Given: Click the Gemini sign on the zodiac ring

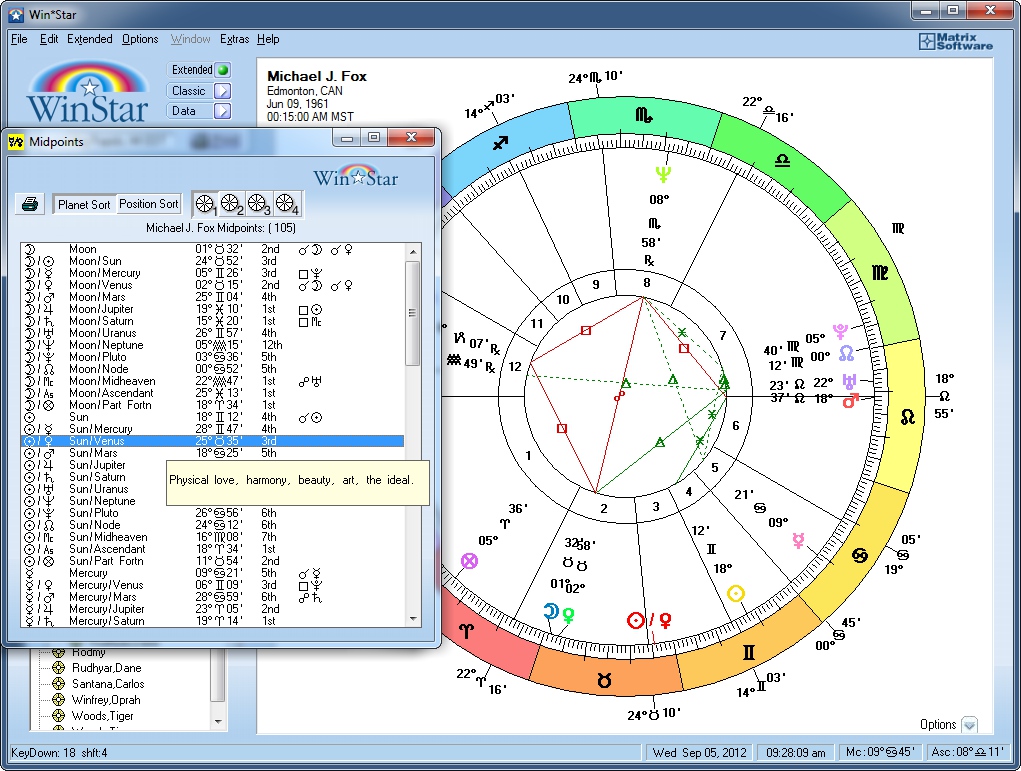Looking at the screenshot, I should (749, 652).
